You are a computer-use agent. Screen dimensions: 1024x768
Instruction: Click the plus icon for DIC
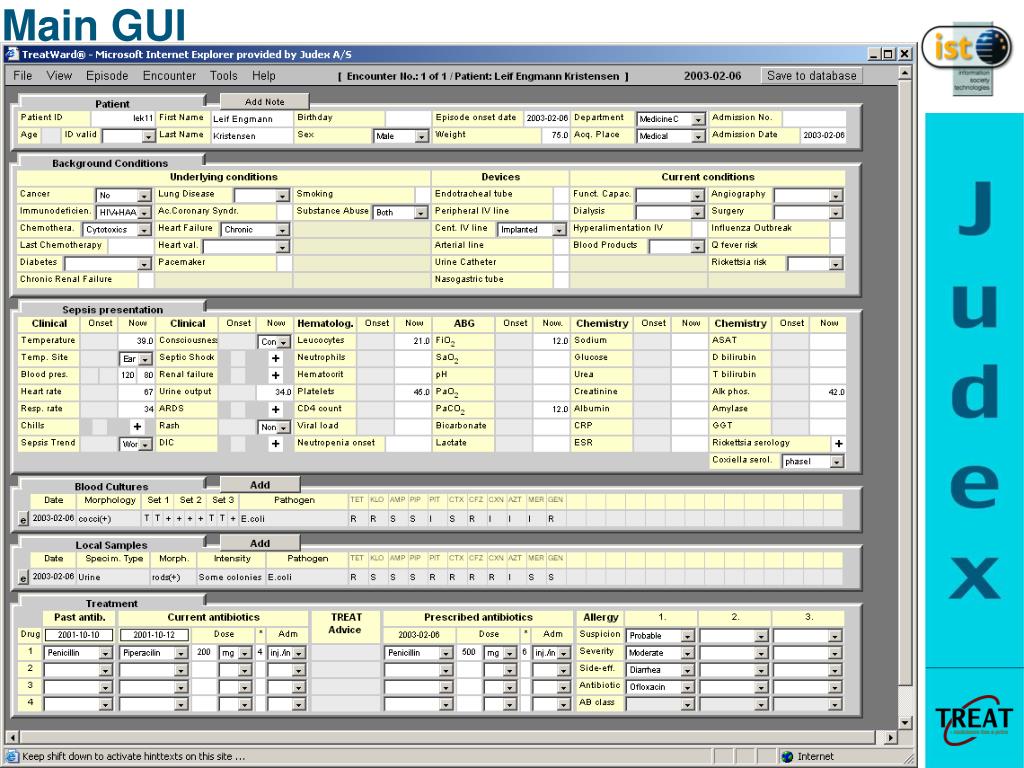(x=276, y=443)
